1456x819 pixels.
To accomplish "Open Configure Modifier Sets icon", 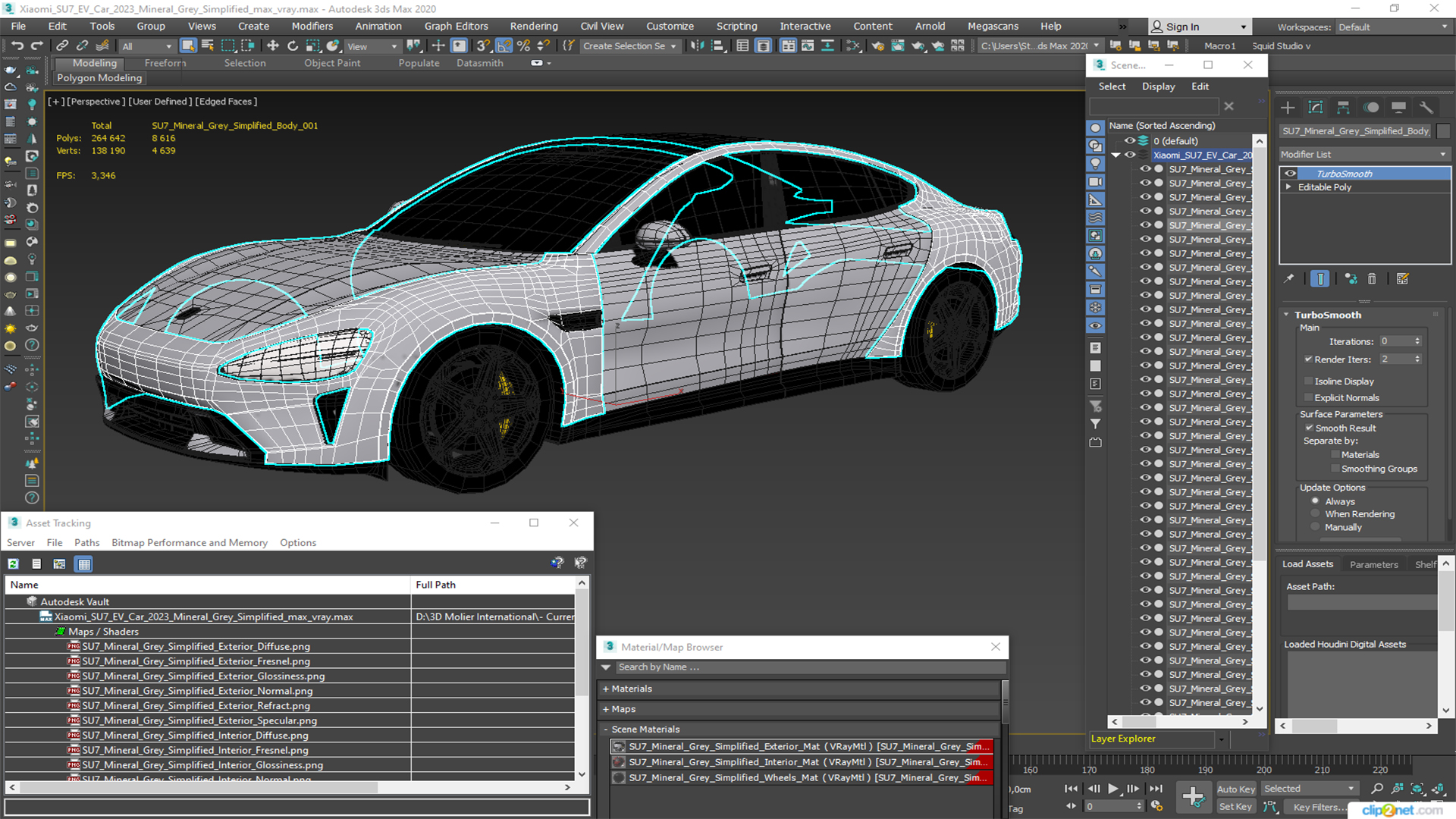I will (x=1402, y=279).
